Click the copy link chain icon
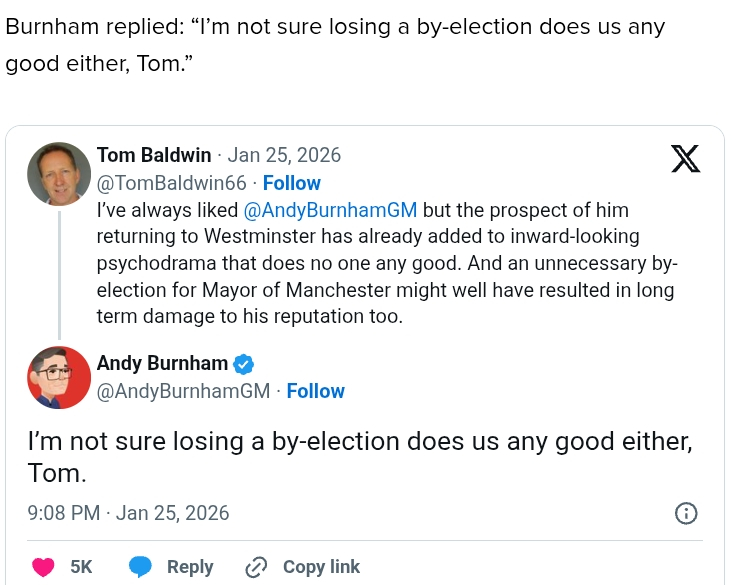737x585 pixels. coord(257,567)
